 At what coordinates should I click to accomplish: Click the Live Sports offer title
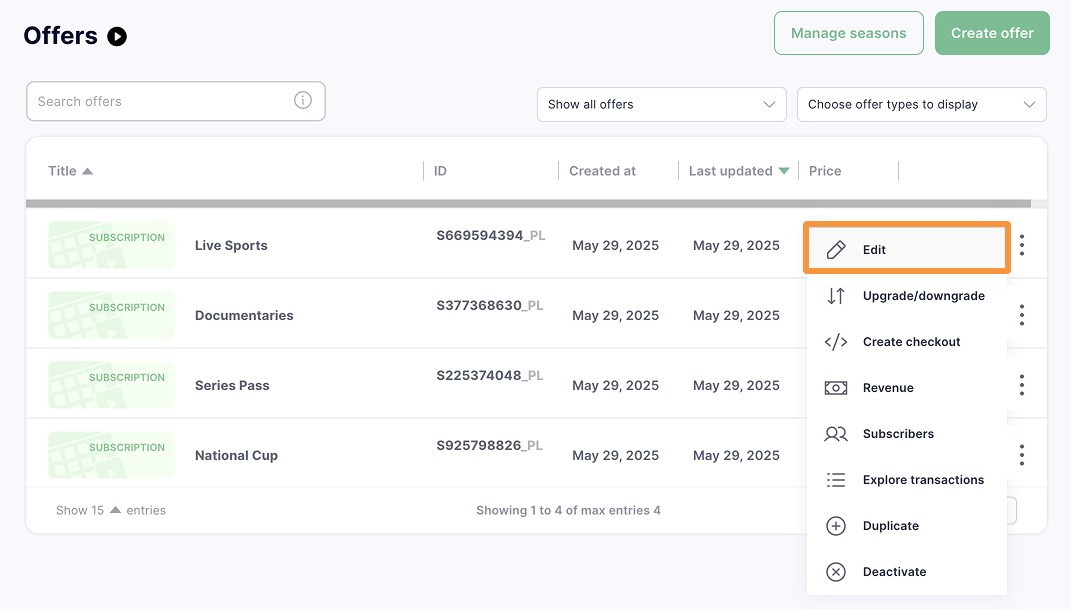point(231,245)
